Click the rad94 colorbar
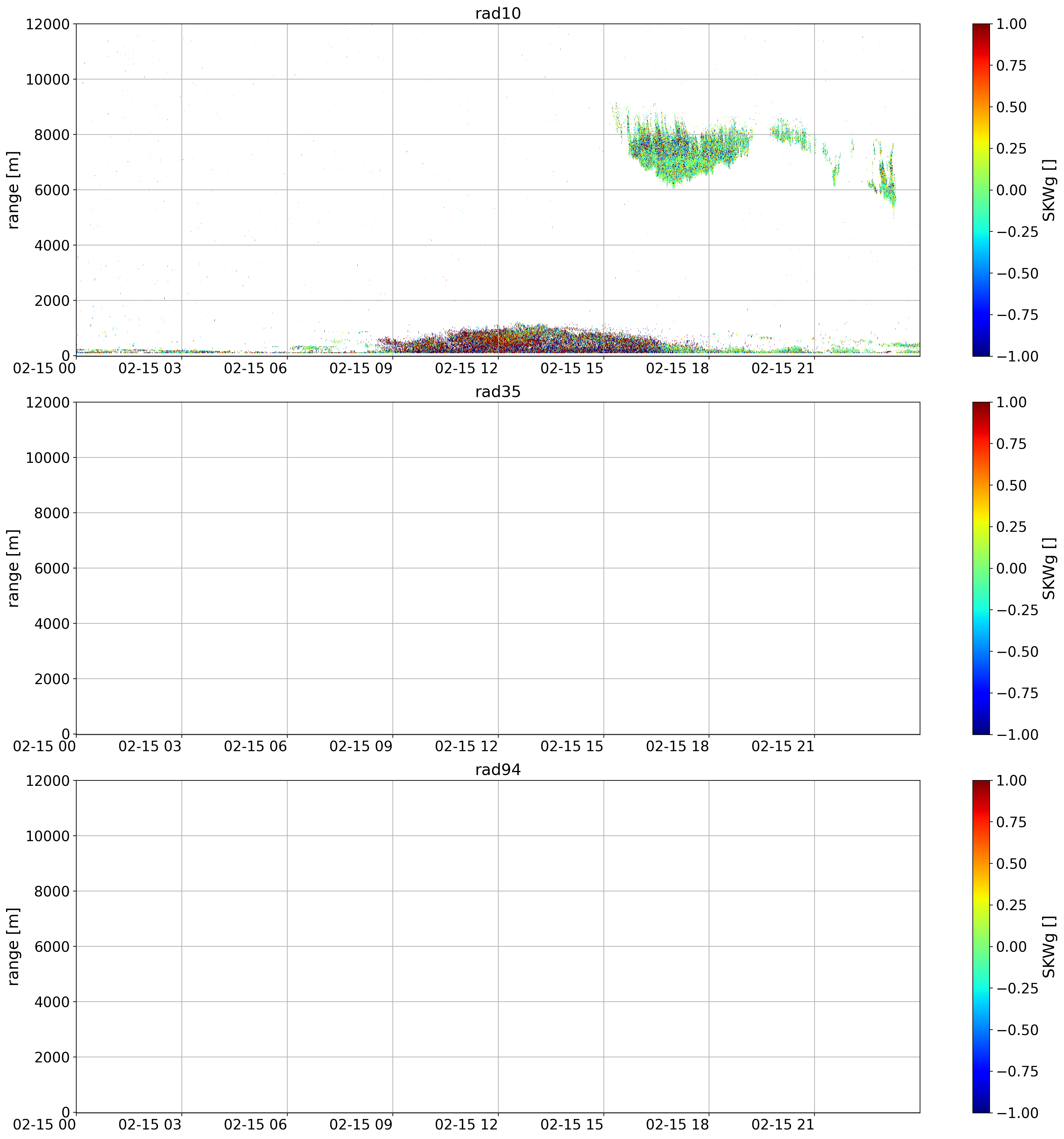Image resolution: width=1064 pixels, height=1139 pixels. click(x=980, y=946)
